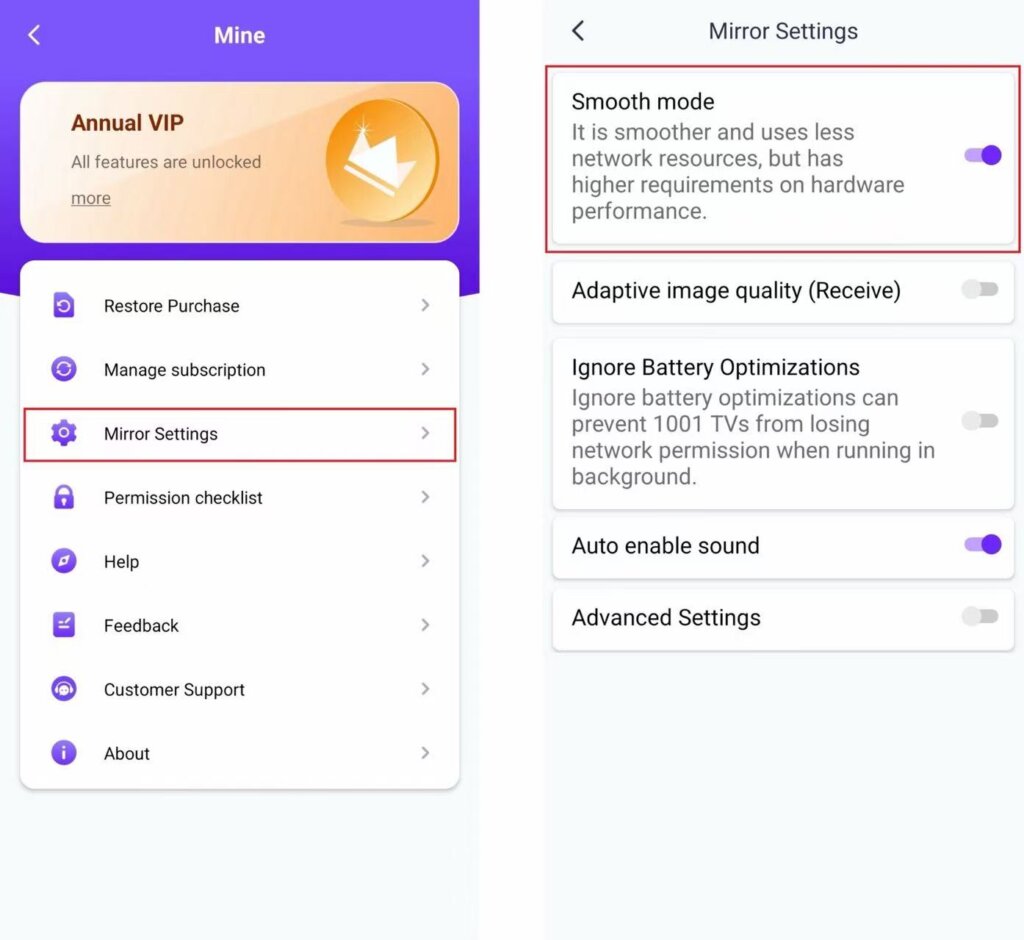The height and width of the screenshot is (940, 1024).
Task: Click the Permission checklist lock icon
Action: [x=64, y=498]
